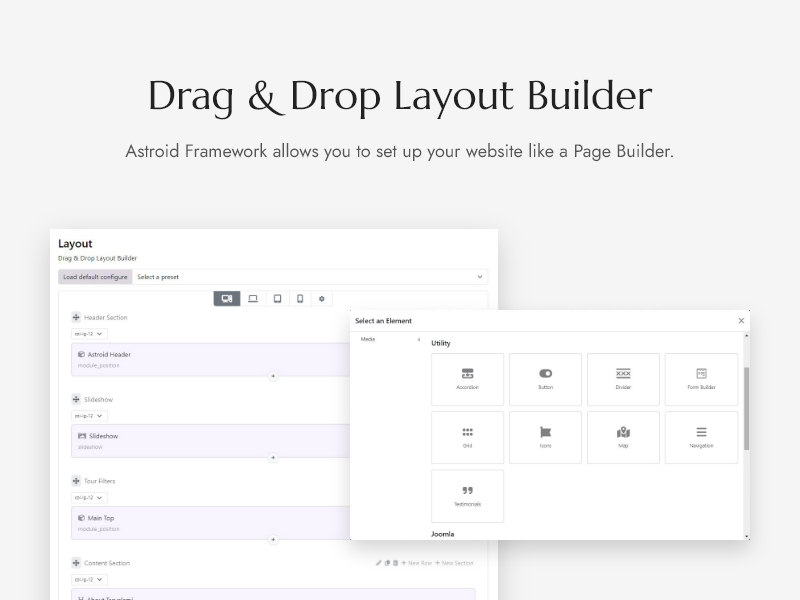Select the Grid element
800x600 pixels.
[x=467, y=437]
